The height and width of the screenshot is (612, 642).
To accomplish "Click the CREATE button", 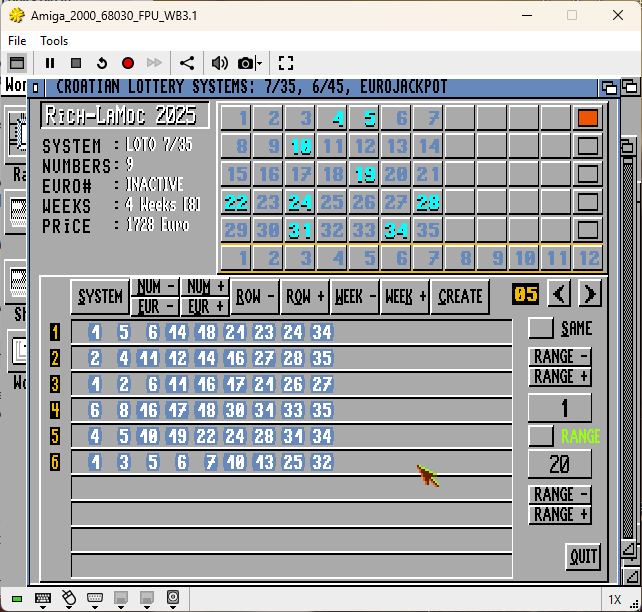I will (460, 296).
